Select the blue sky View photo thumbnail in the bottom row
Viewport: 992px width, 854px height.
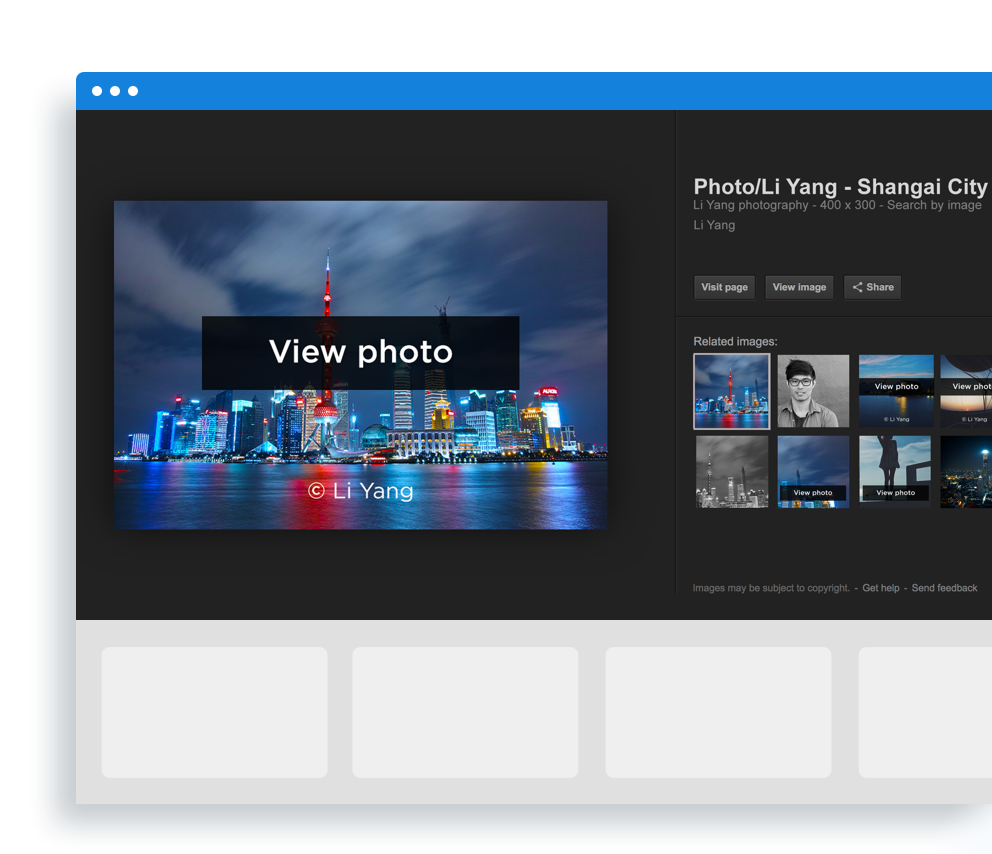point(813,472)
